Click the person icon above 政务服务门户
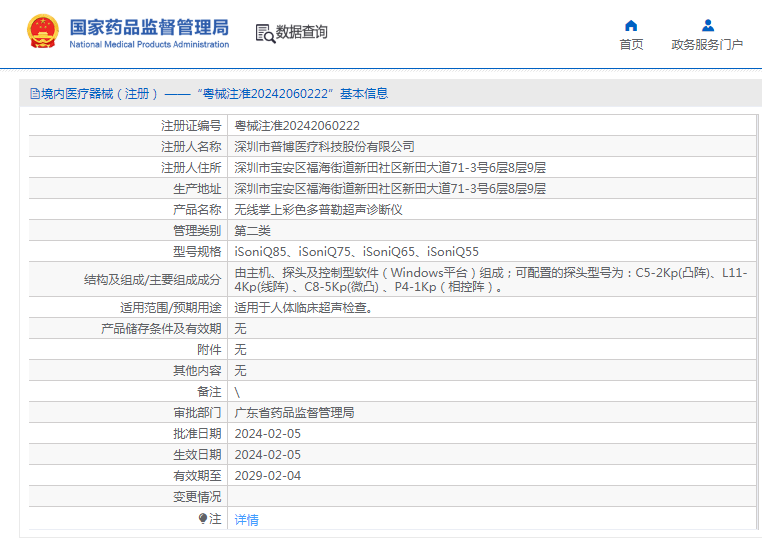762x549 pixels. click(x=707, y=26)
